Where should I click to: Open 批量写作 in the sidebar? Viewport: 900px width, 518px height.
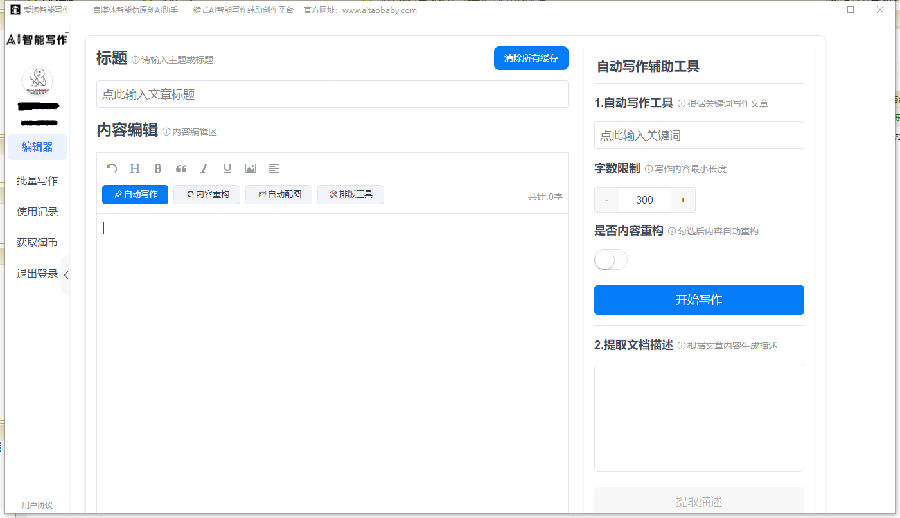[37, 181]
